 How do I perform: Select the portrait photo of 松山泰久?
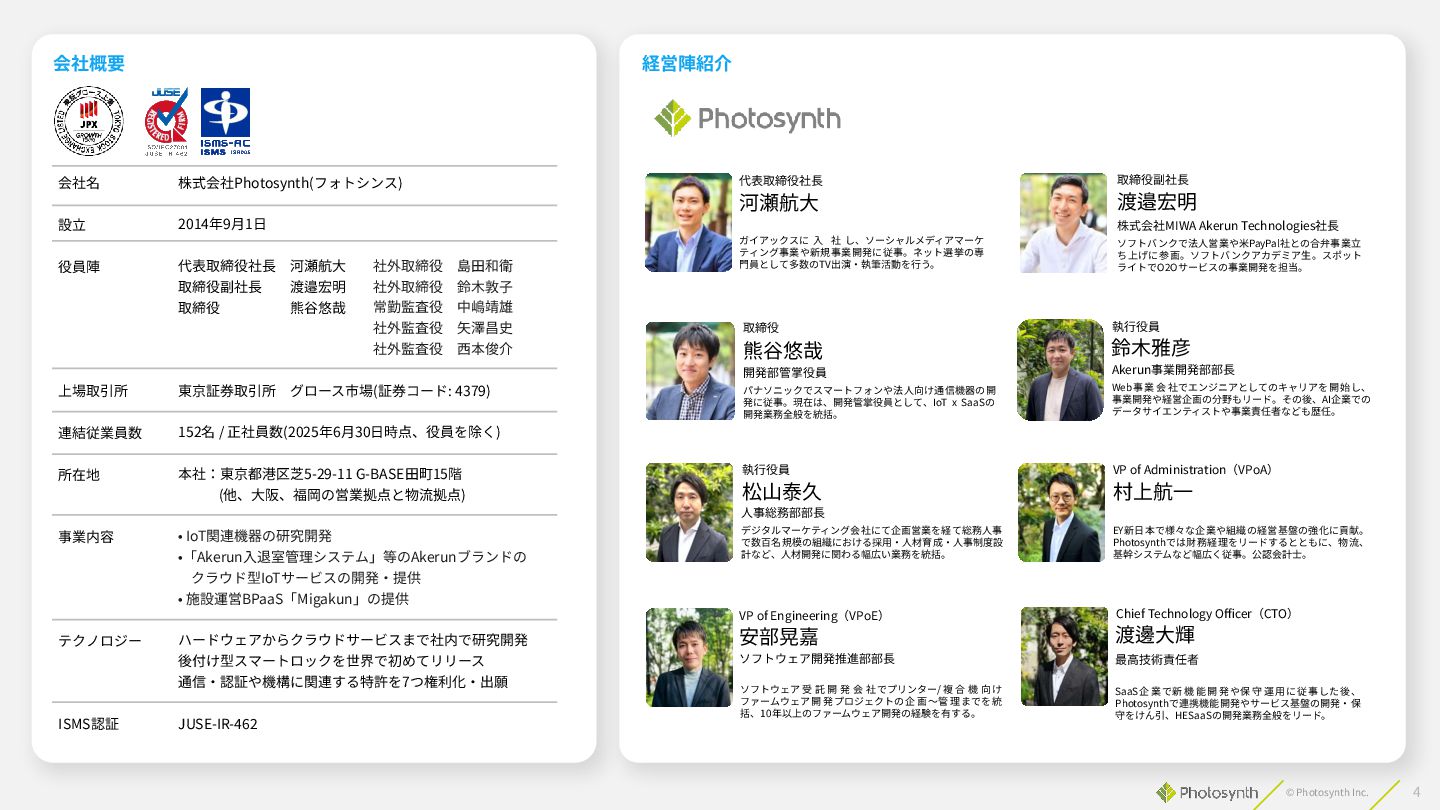tap(689, 512)
